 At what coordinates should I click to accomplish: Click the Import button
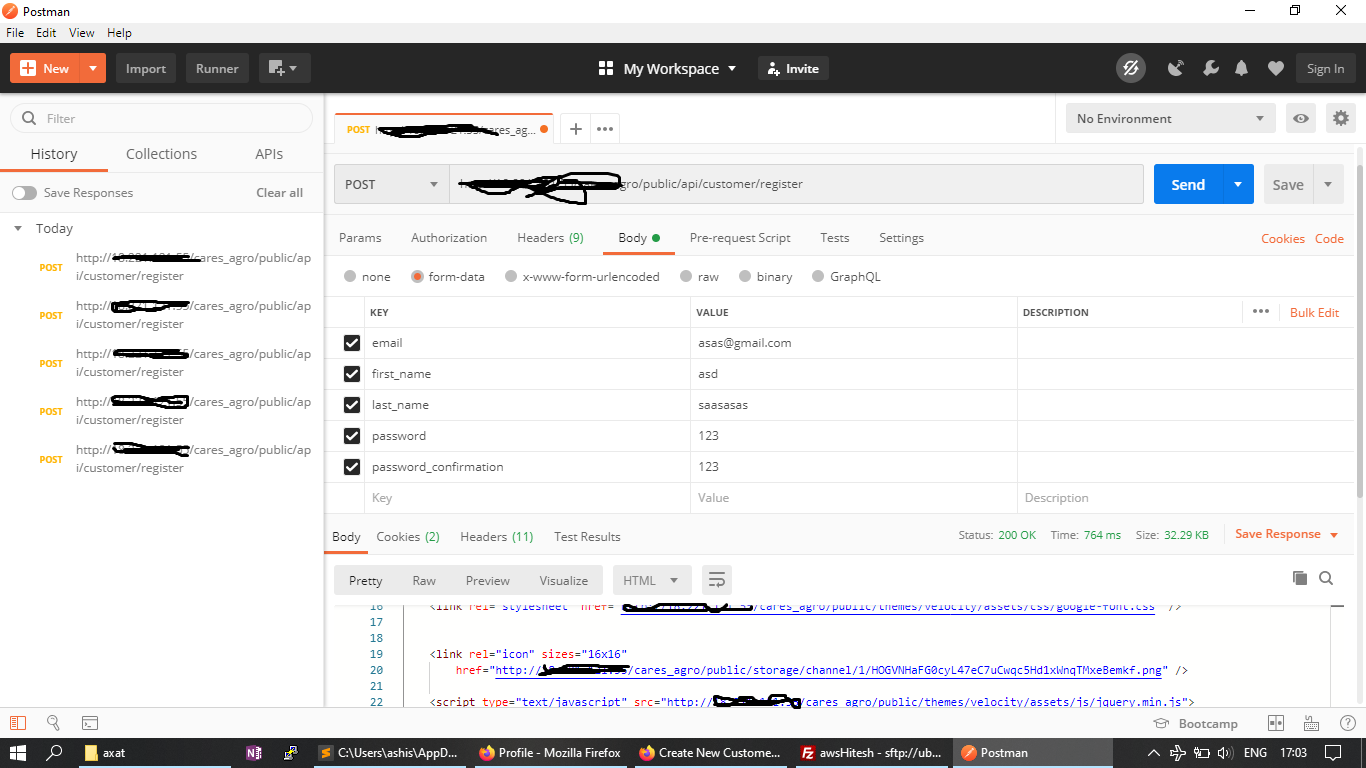[x=146, y=68]
